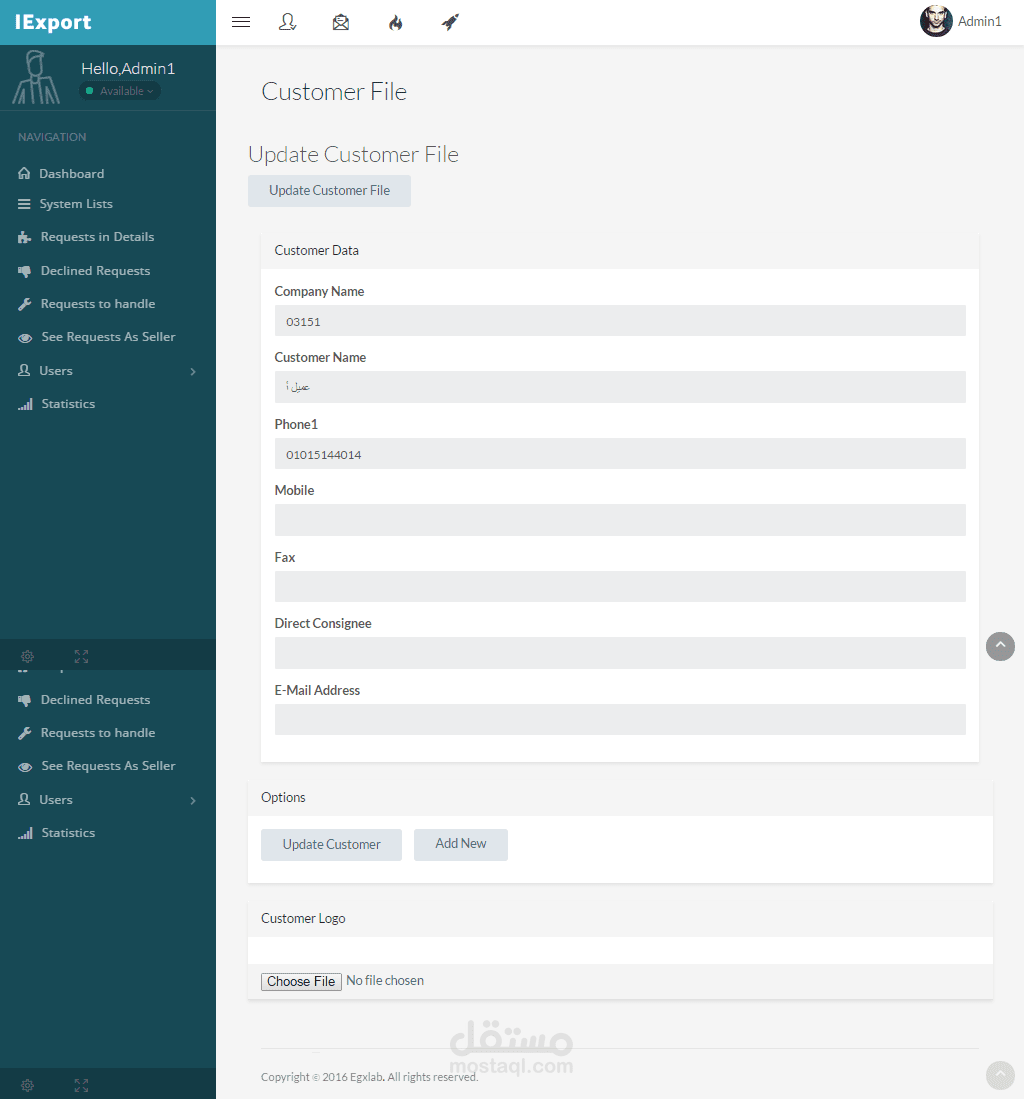Image resolution: width=1024 pixels, height=1099 pixels.
Task: Click the home icon beside Dashboard
Action: 25,173
